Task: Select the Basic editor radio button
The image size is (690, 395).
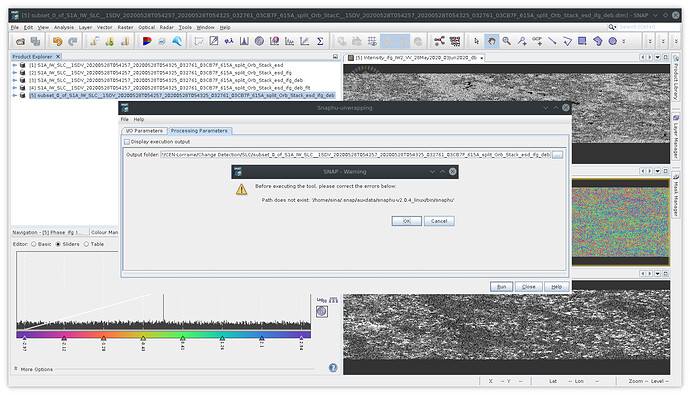Action: (x=33, y=244)
